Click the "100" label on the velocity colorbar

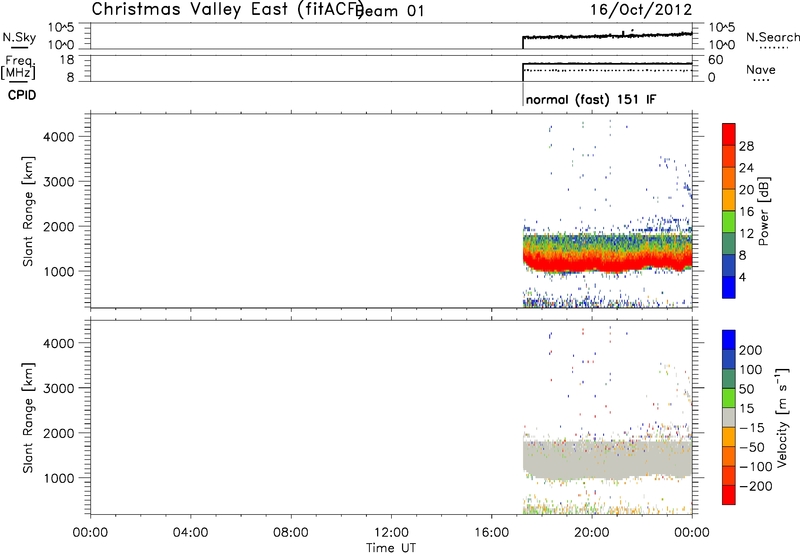[x=751, y=370]
